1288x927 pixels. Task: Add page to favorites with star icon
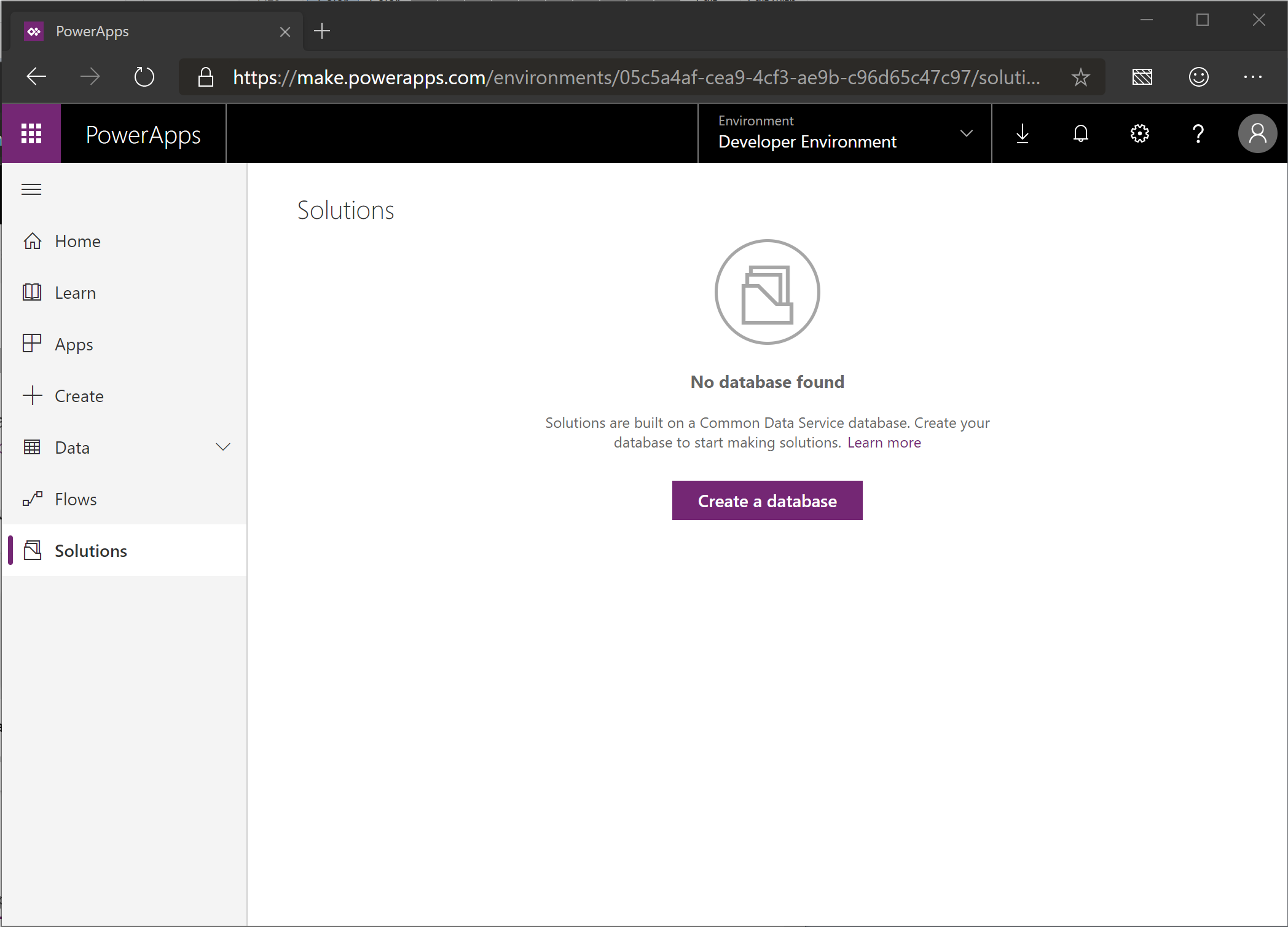point(1080,77)
